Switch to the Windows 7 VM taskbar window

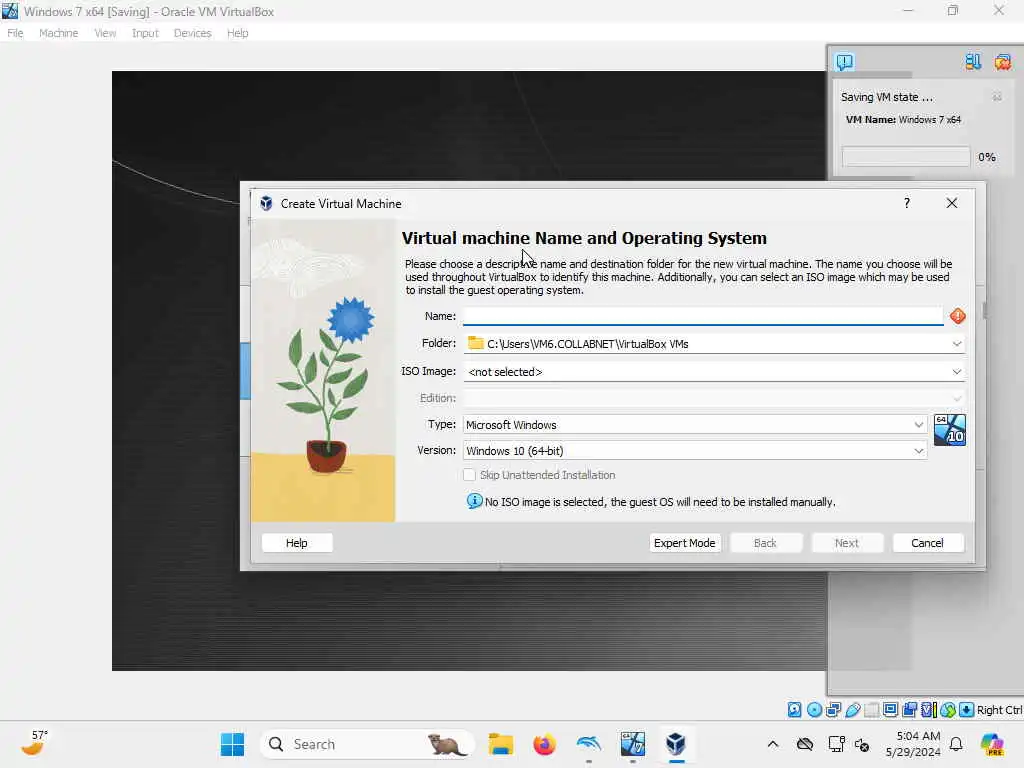click(632, 744)
